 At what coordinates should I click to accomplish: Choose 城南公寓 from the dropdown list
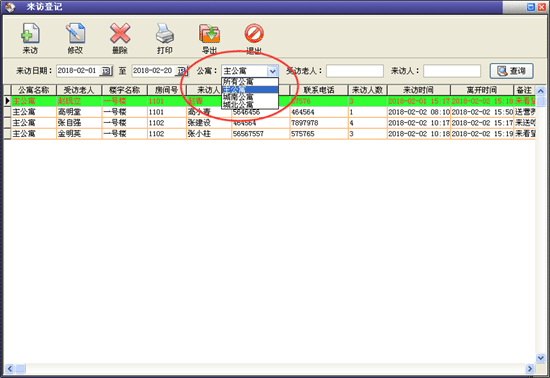pyautogui.click(x=250, y=96)
